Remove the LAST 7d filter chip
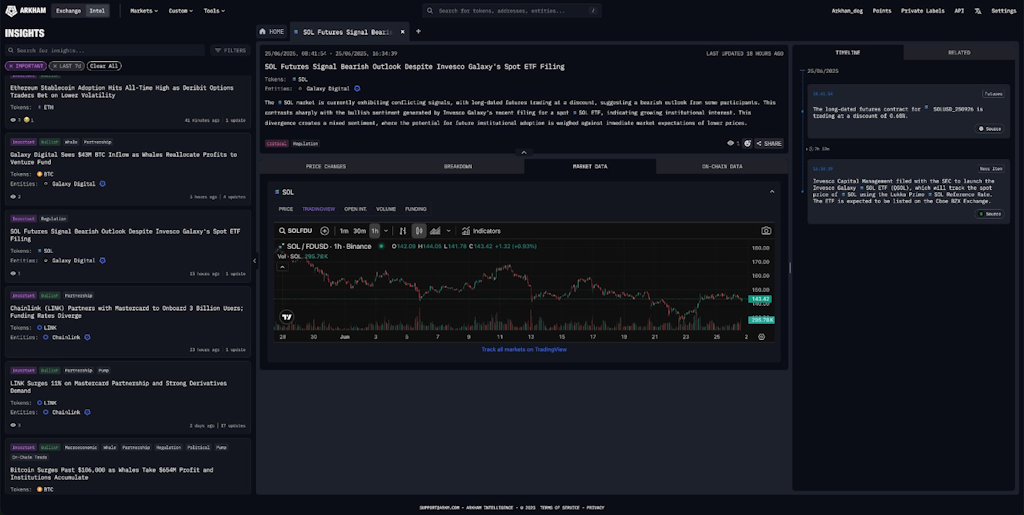 coord(55,66)
